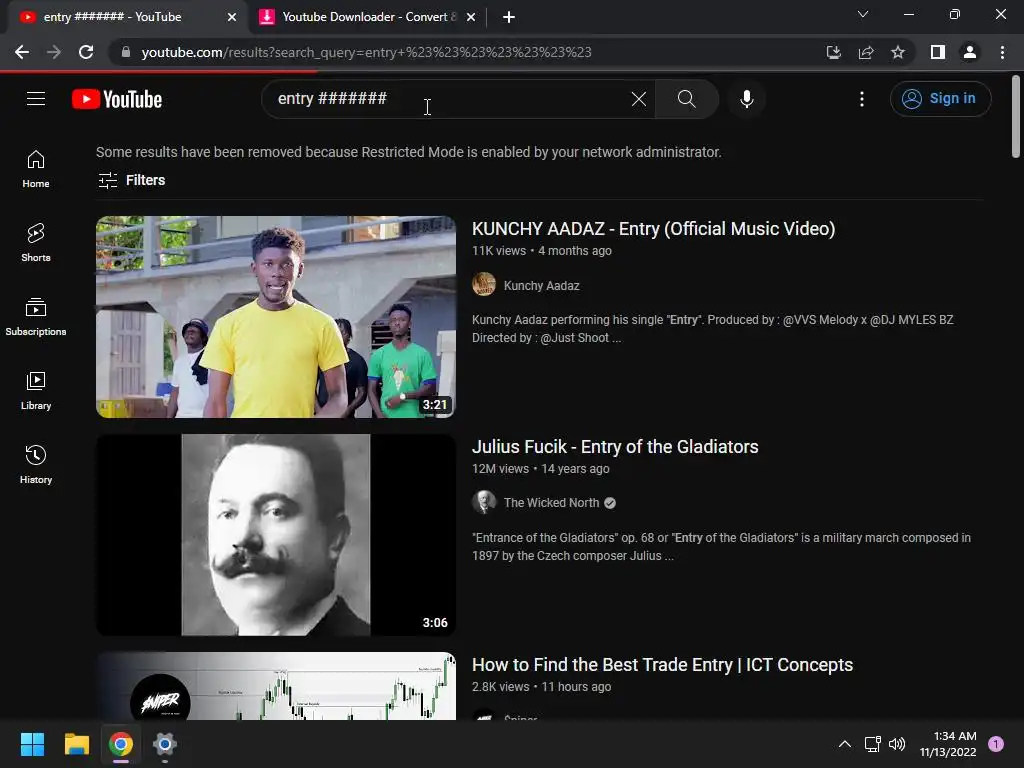Open Library in the sidebar
The width and height of the screenshot is (1024, 768).
pos(36,391)
